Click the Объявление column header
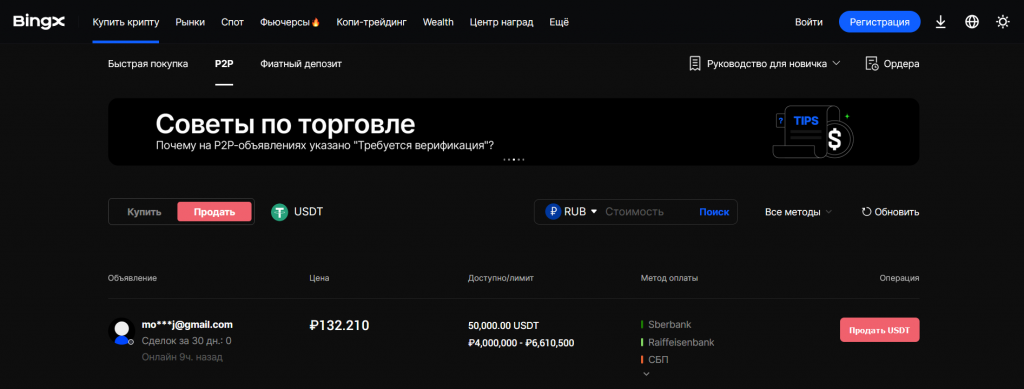1024x389 pixels. [x=133, y=278]
